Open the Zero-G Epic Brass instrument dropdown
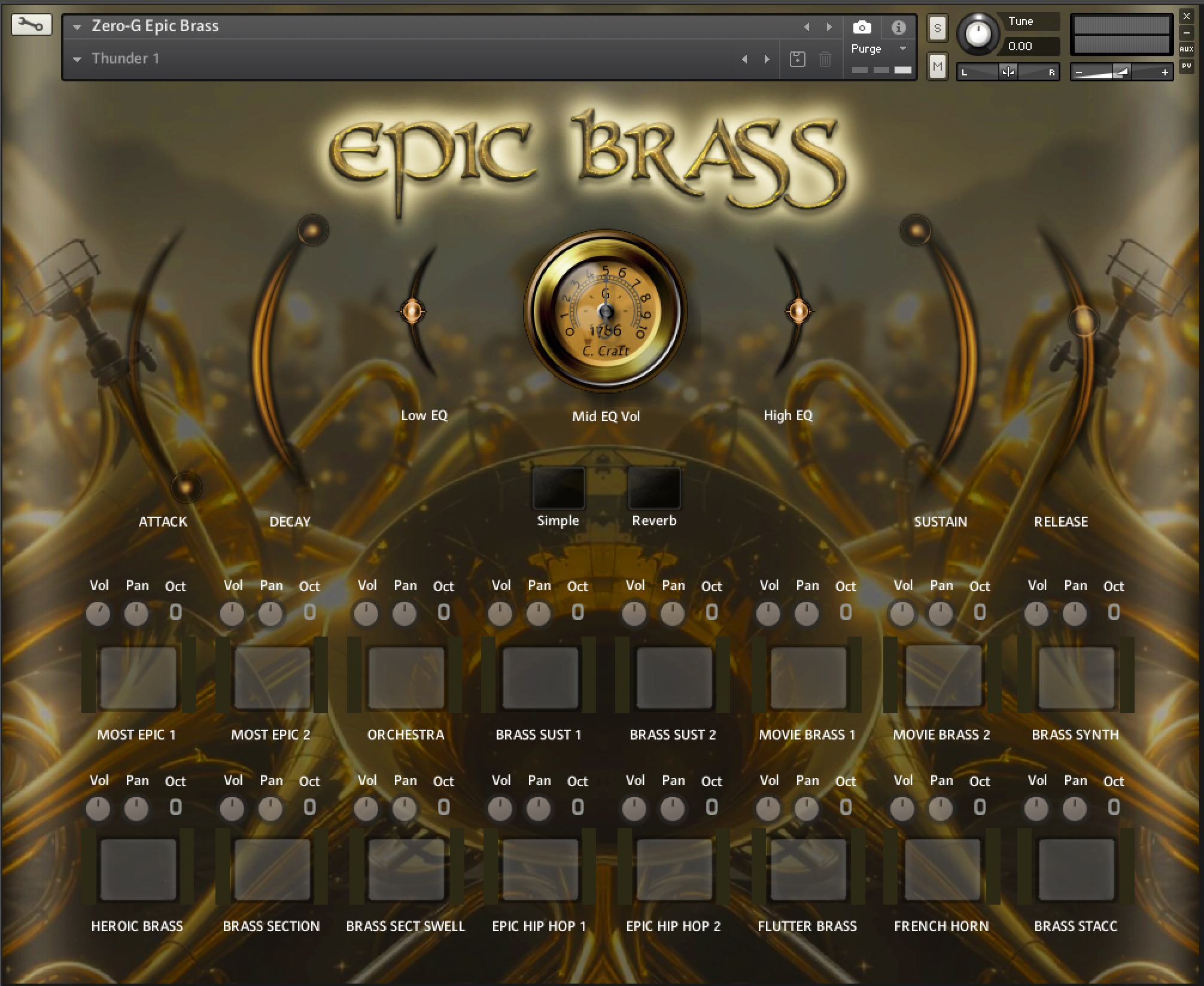The height and width of the screenshot is (986, 1204). click(77, 27)
